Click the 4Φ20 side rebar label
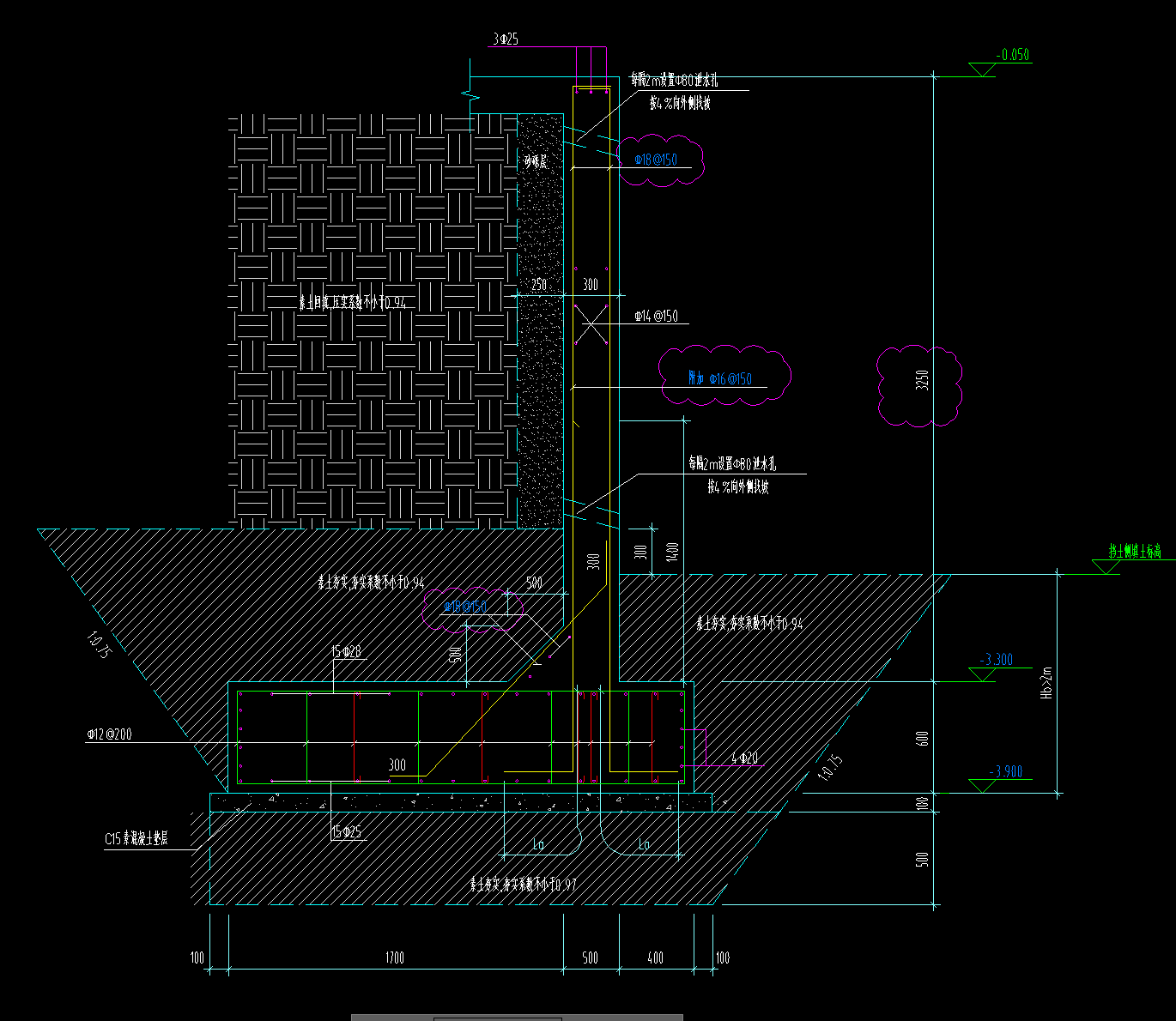The width and height of the screenshot is (1176, 1021). tap(744, 758)
